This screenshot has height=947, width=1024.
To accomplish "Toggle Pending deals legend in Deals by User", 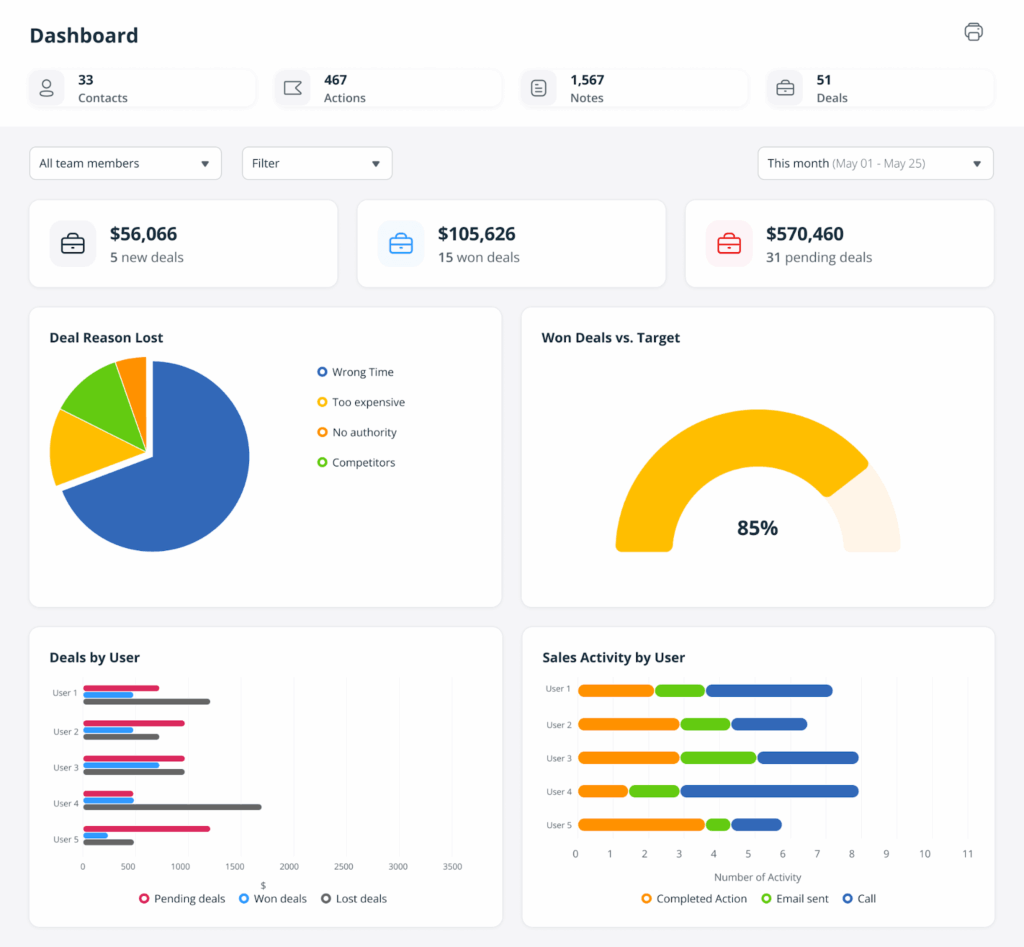I will 182,899.
